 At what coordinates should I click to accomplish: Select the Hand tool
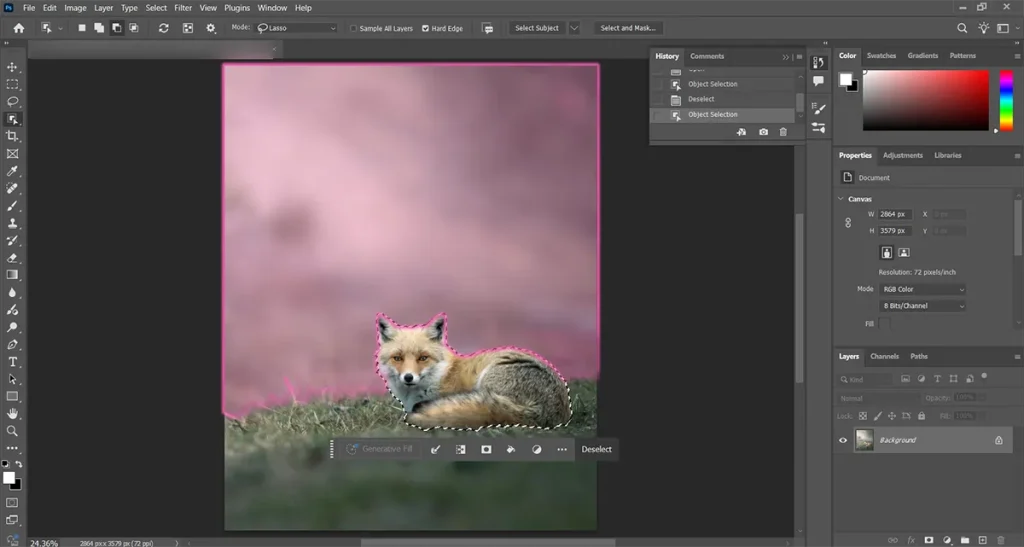(12, 414)
